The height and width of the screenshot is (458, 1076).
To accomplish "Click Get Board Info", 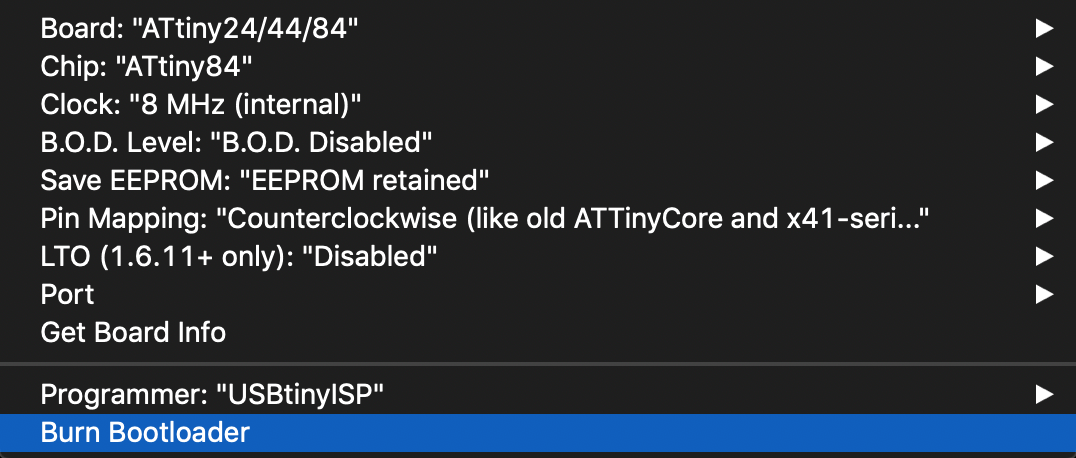I will pyautogui.click(x=133, y=331).
